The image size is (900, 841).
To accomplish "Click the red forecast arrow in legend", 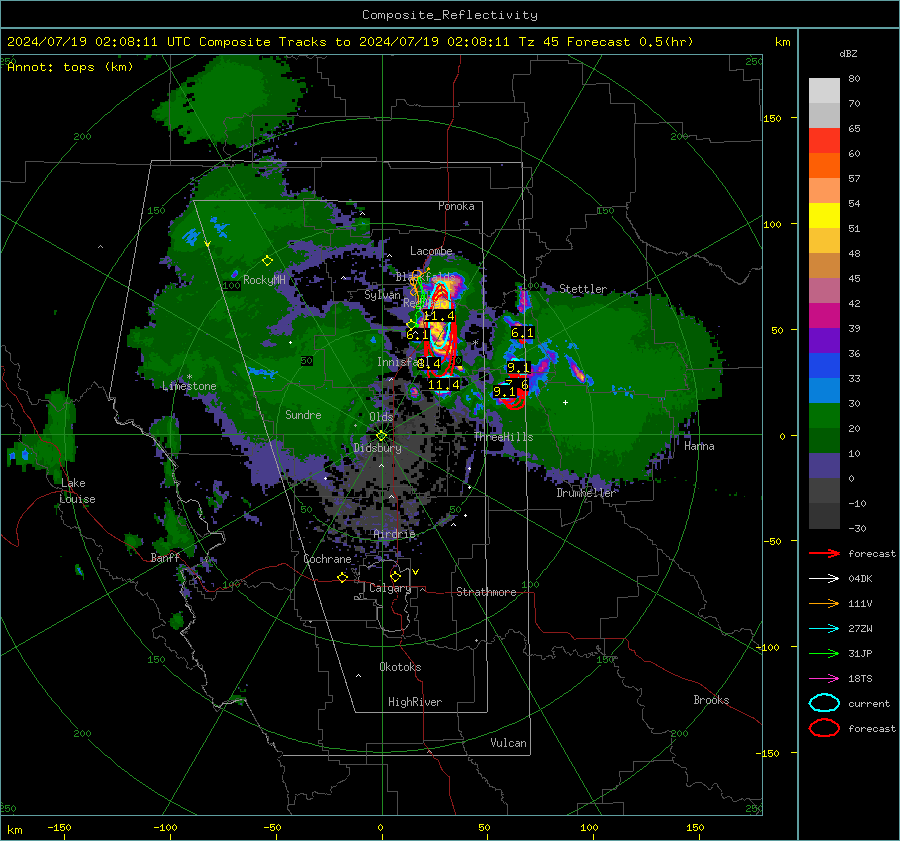I will click(824, 553).
